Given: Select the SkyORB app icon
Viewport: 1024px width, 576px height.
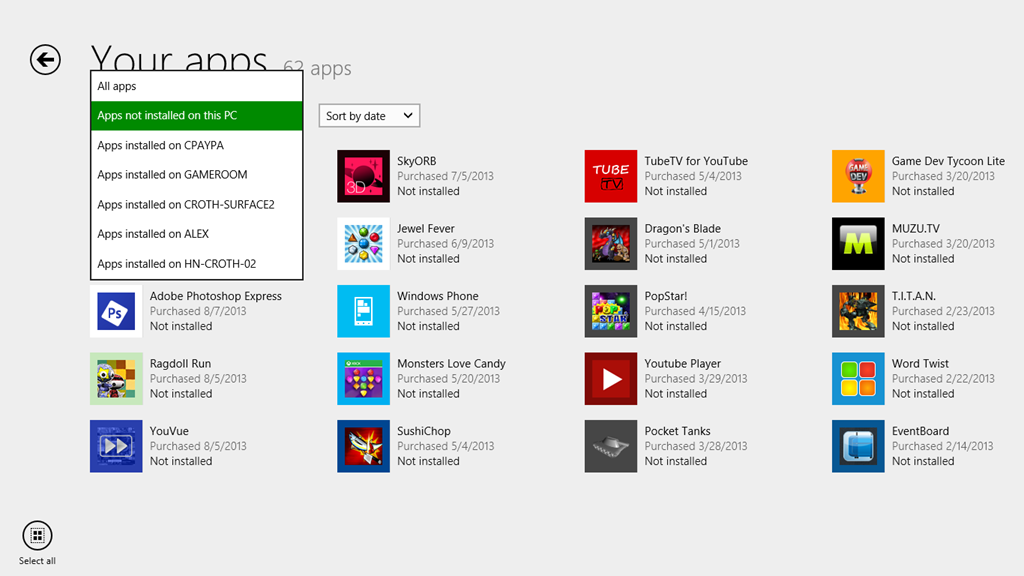Looking at the screenshot, I should pyautogui.click(x=363, y=176).
